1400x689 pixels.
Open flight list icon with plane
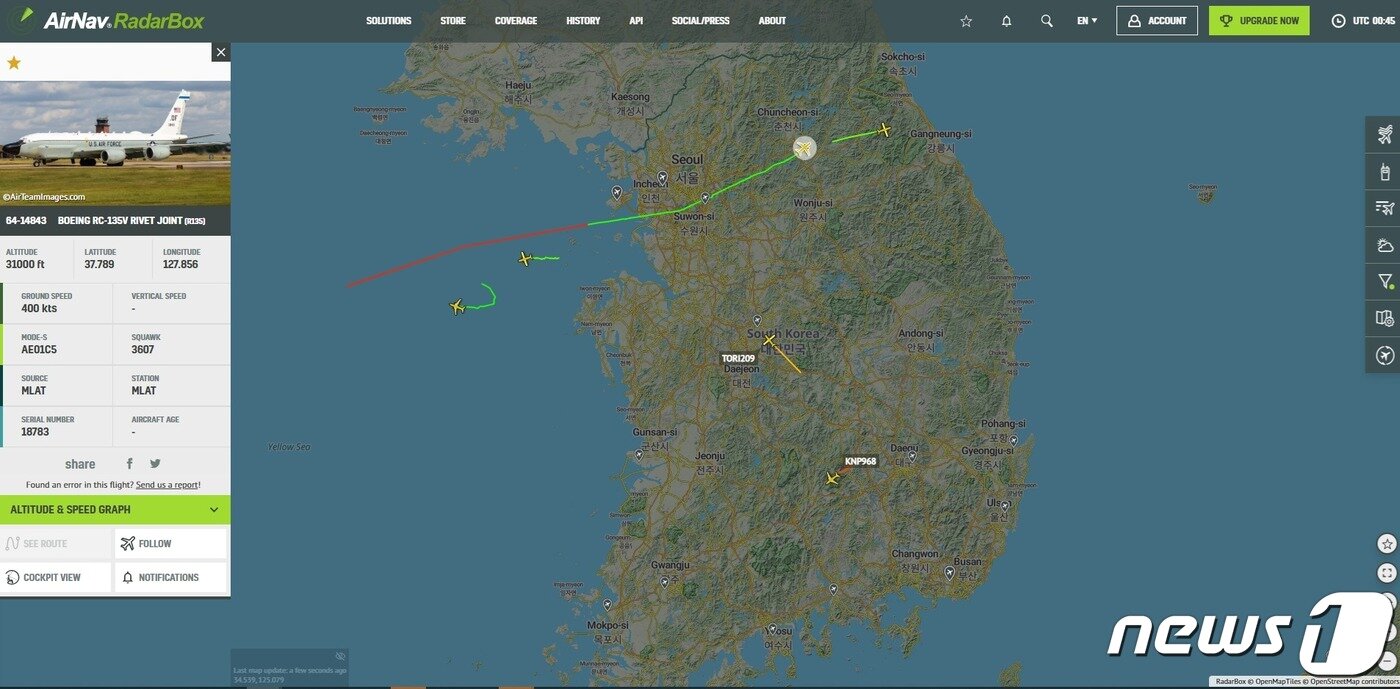click(1384, 208)
